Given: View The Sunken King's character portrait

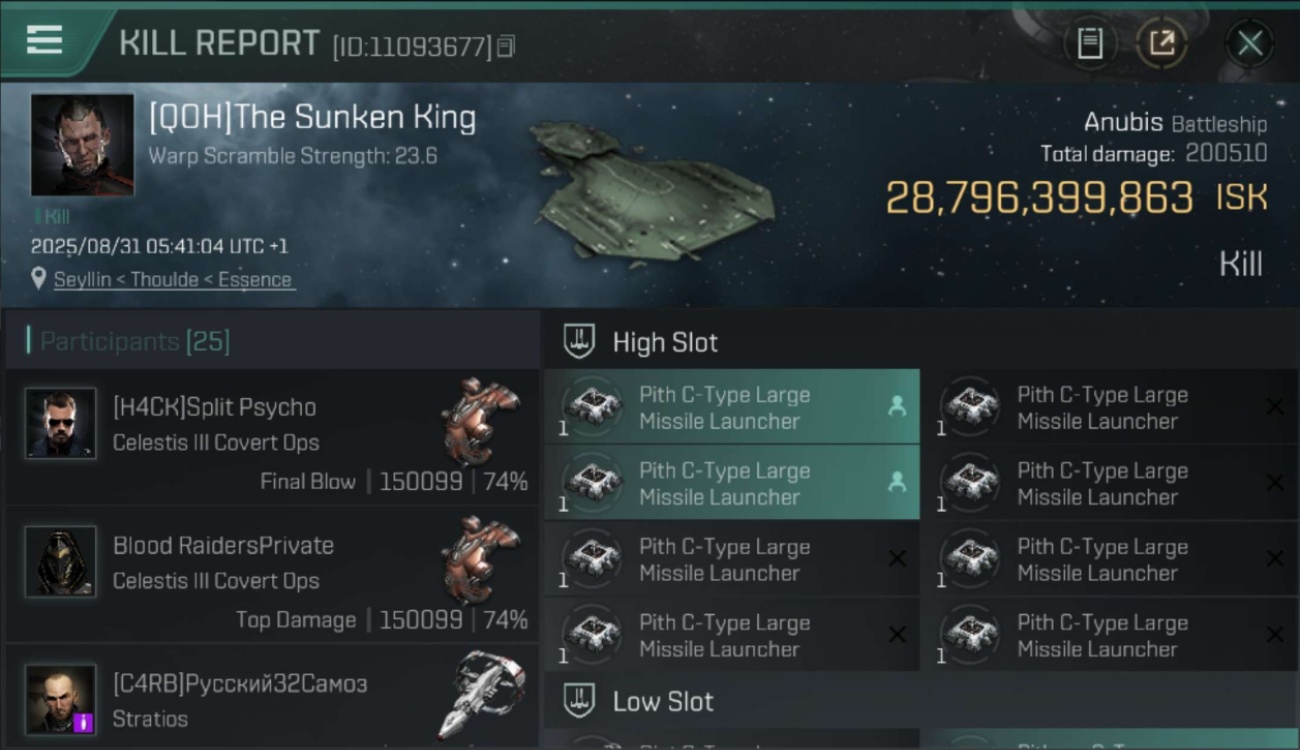Looking at the screenshot, I should (x=82, y=145).
